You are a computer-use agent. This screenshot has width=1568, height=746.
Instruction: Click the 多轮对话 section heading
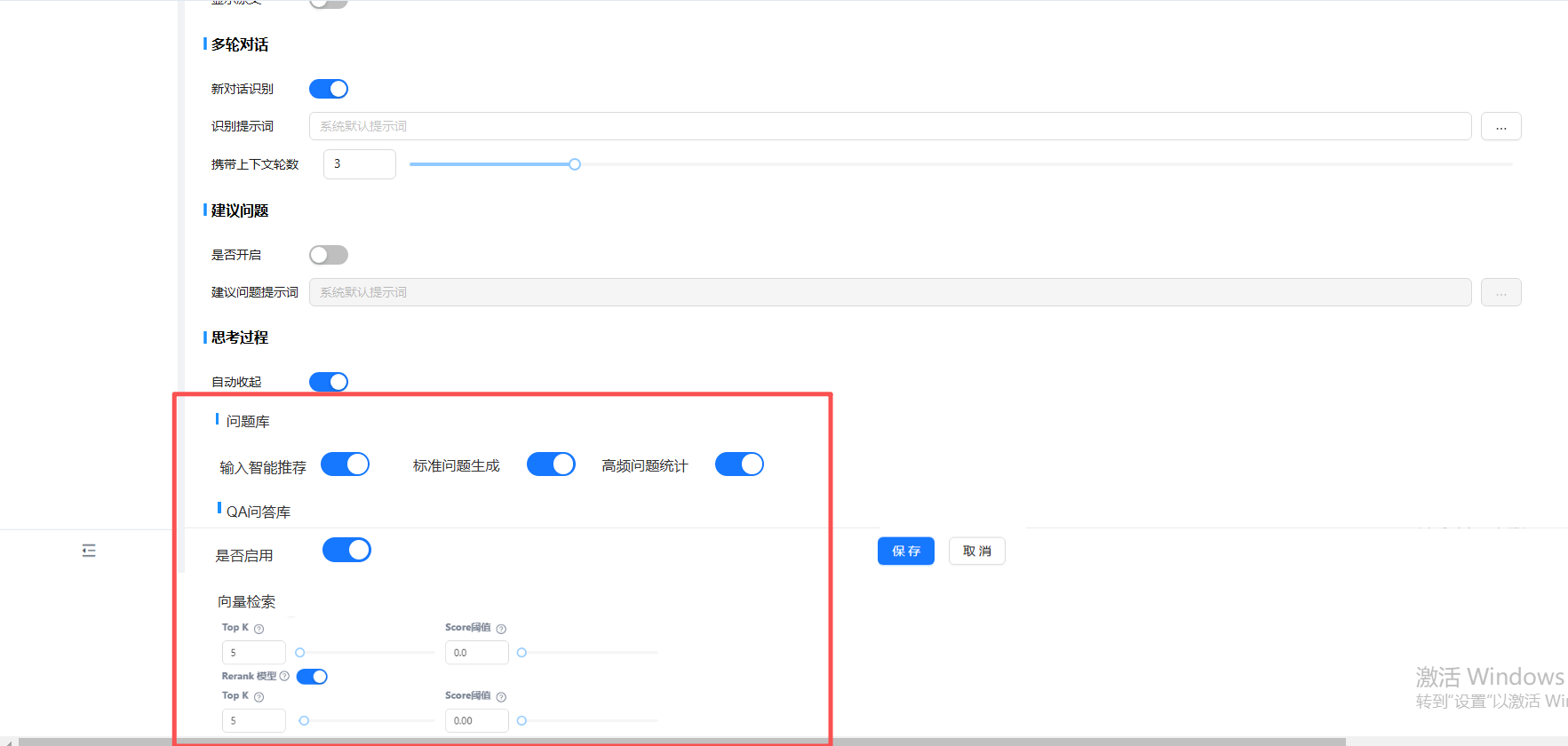[240, 44]
